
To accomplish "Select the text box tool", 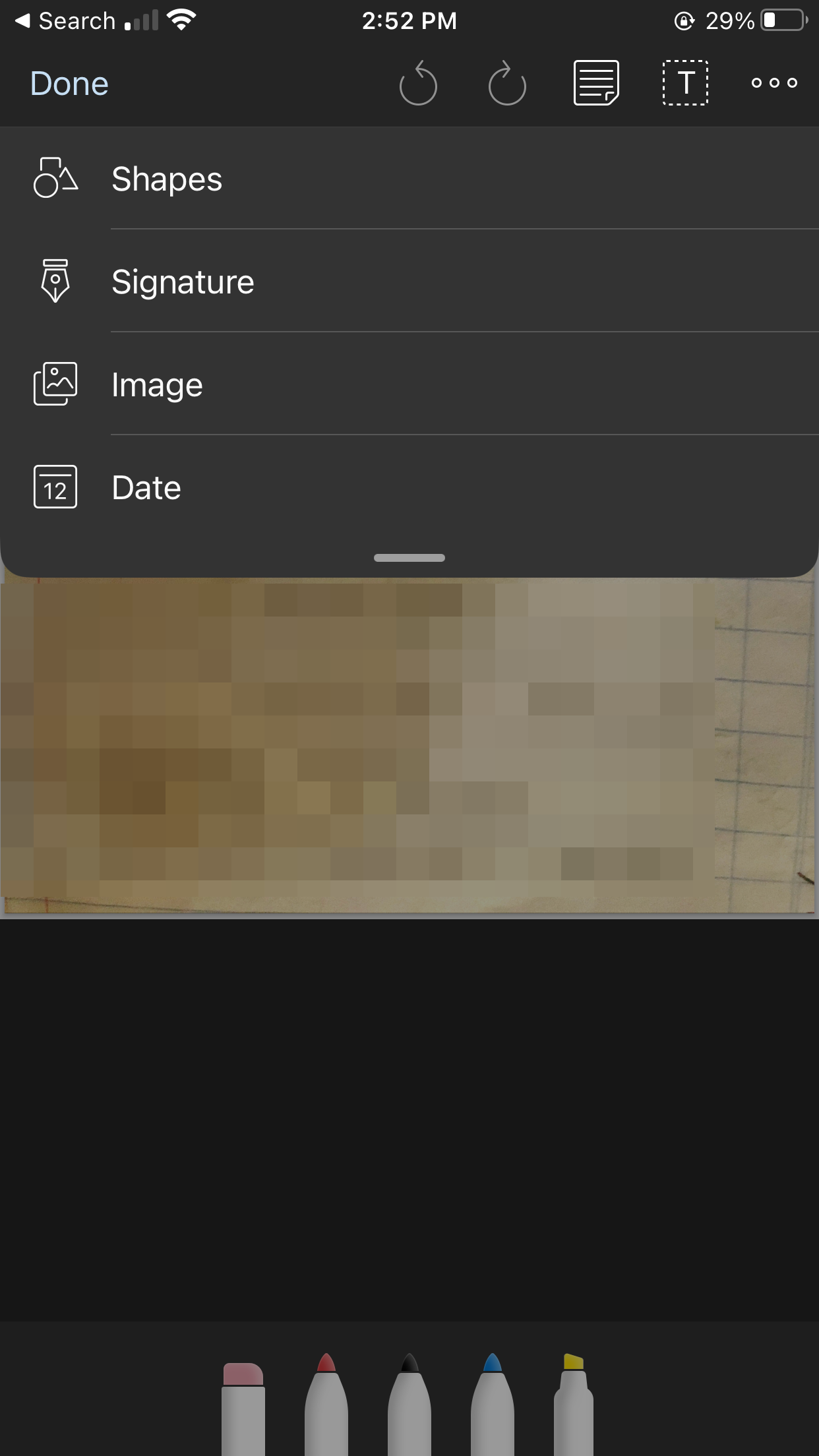I will point(685,83).
